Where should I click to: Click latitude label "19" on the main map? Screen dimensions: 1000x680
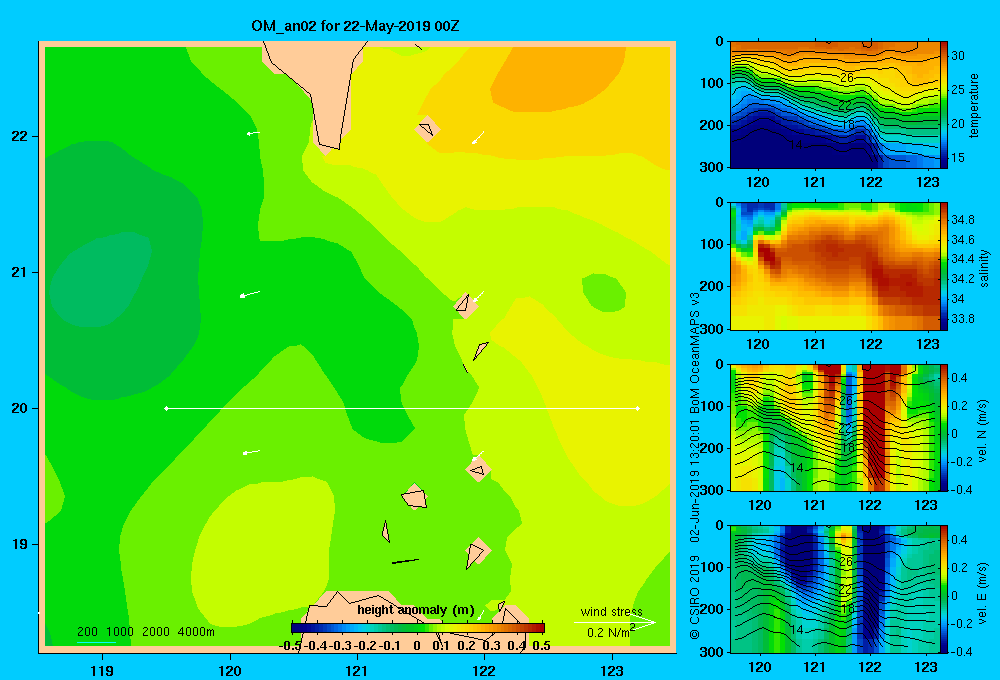[20, 544]
